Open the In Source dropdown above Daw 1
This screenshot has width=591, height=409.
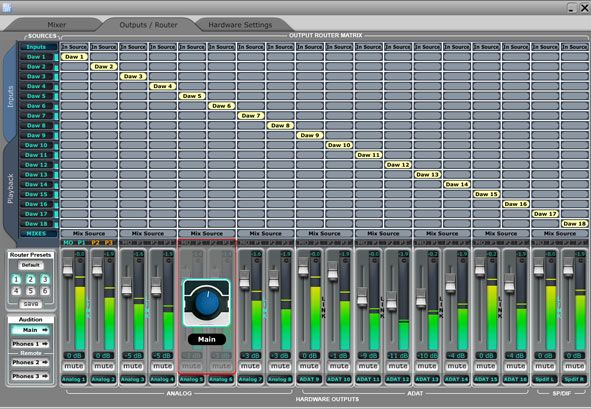[74, 47]
